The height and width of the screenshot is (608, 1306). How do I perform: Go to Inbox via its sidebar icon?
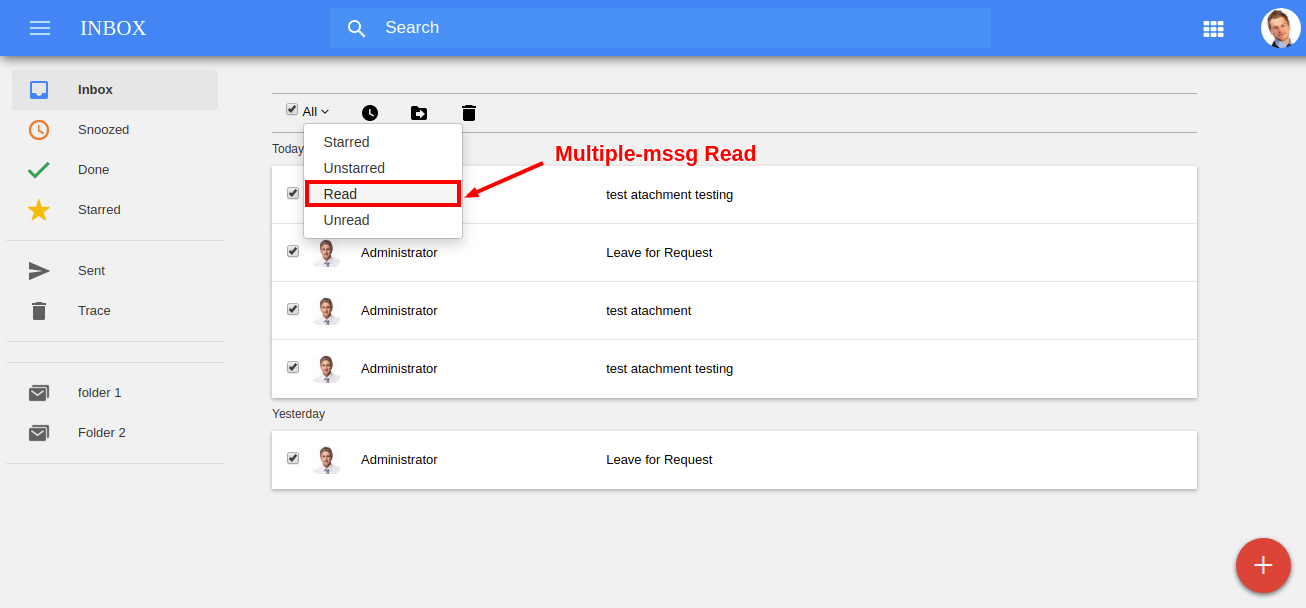click(39, 90)
